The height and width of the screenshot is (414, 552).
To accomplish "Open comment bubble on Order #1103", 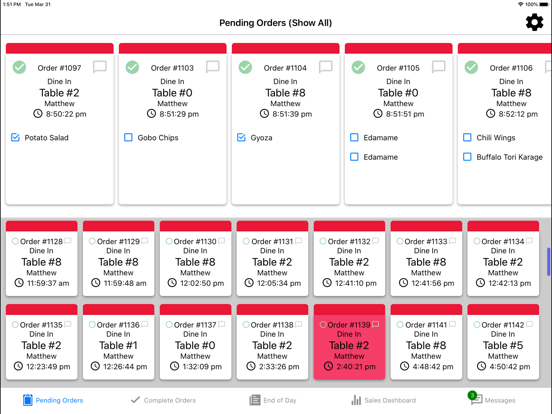I will coord(213,67).
